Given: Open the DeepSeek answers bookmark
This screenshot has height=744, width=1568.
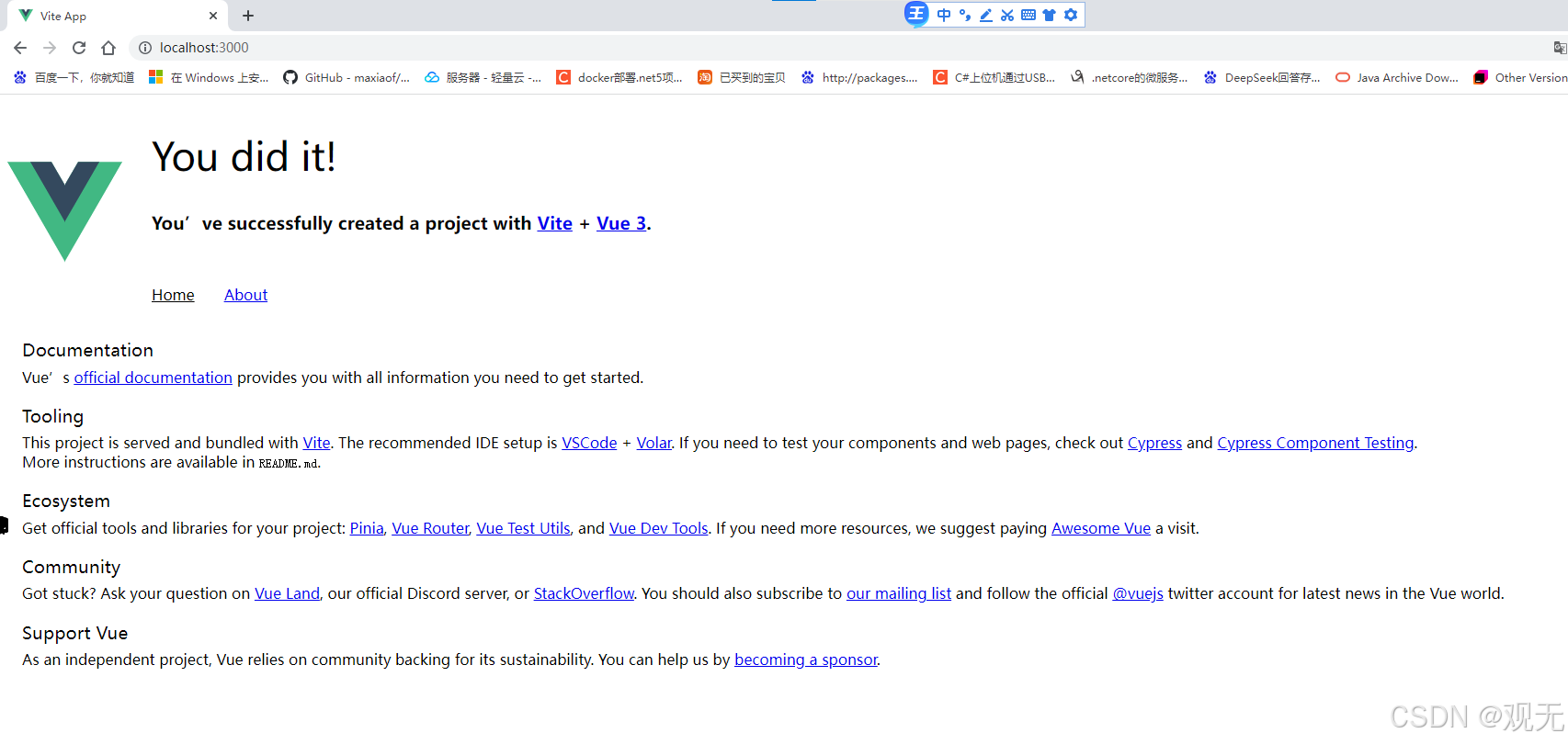Looking at the screenshot, I should 1262,78.
